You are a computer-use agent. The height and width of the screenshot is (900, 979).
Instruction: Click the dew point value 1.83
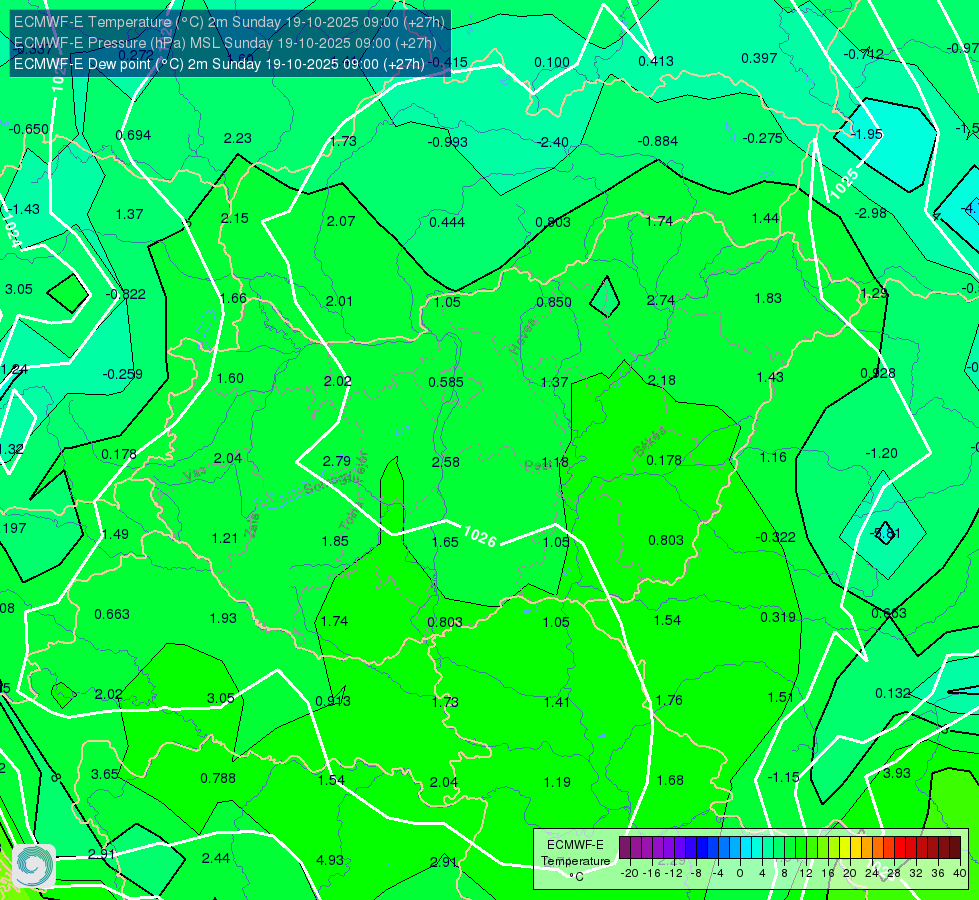coord(768,298)
